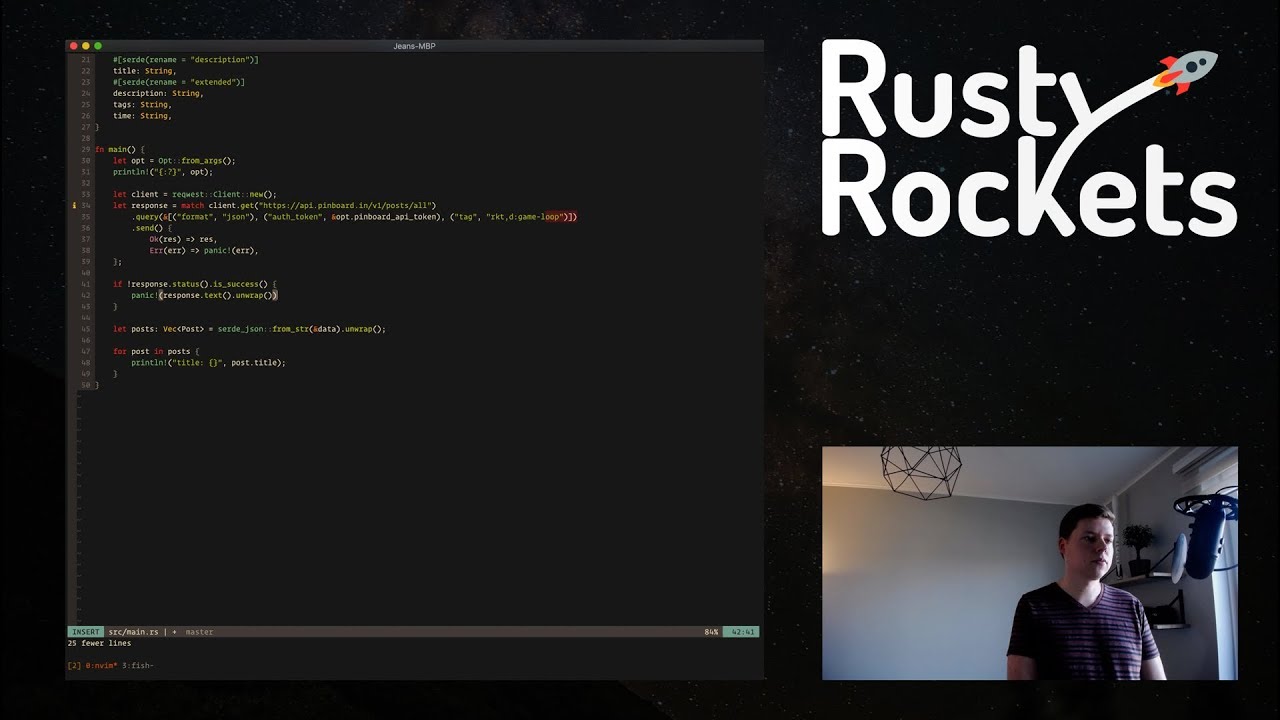Click 'panic!(response.text().unwrap())' on line 42

(204, 295)
